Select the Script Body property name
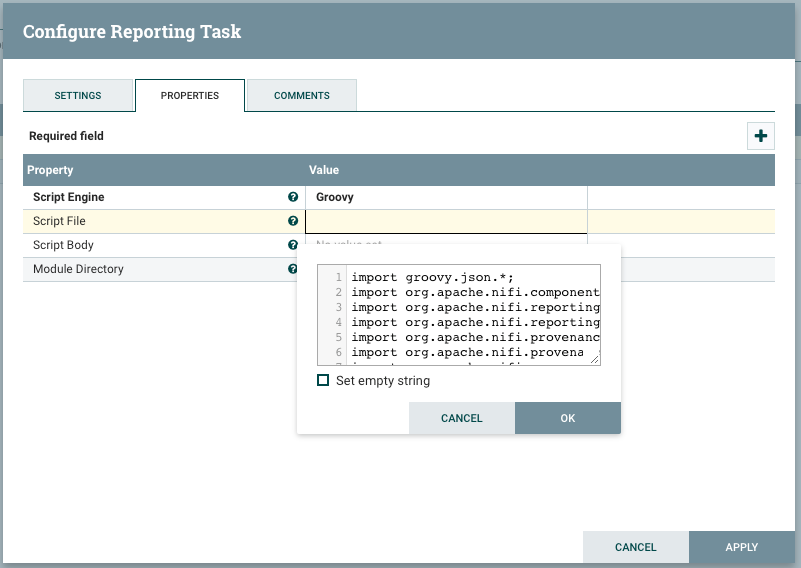Image resolution: width=801 pixels, height=568 pixels. (63, 245)
